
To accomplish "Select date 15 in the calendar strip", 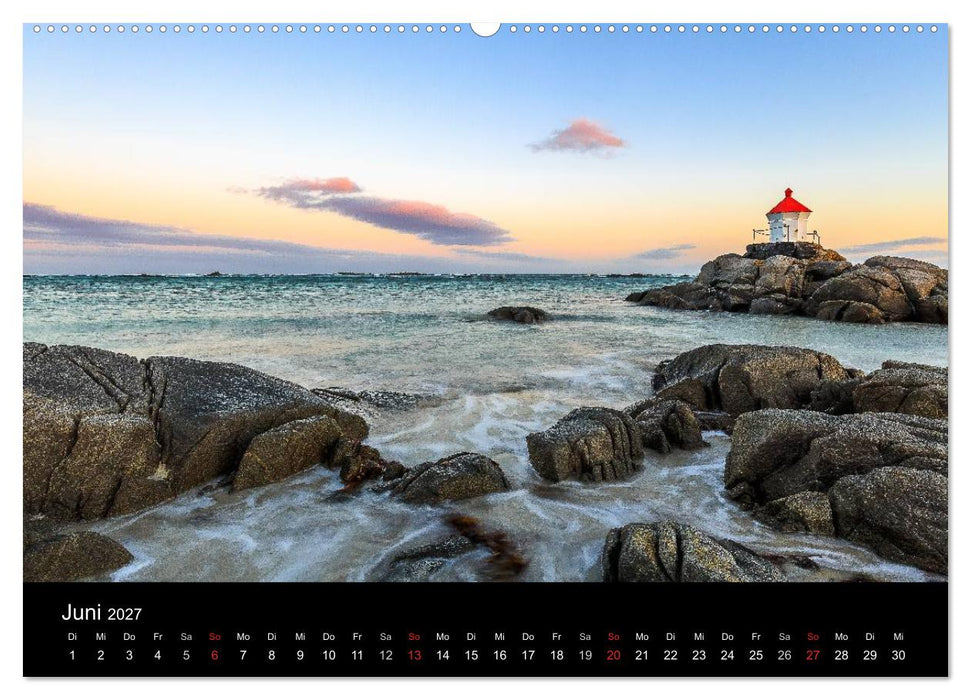I will click(471, 655).
